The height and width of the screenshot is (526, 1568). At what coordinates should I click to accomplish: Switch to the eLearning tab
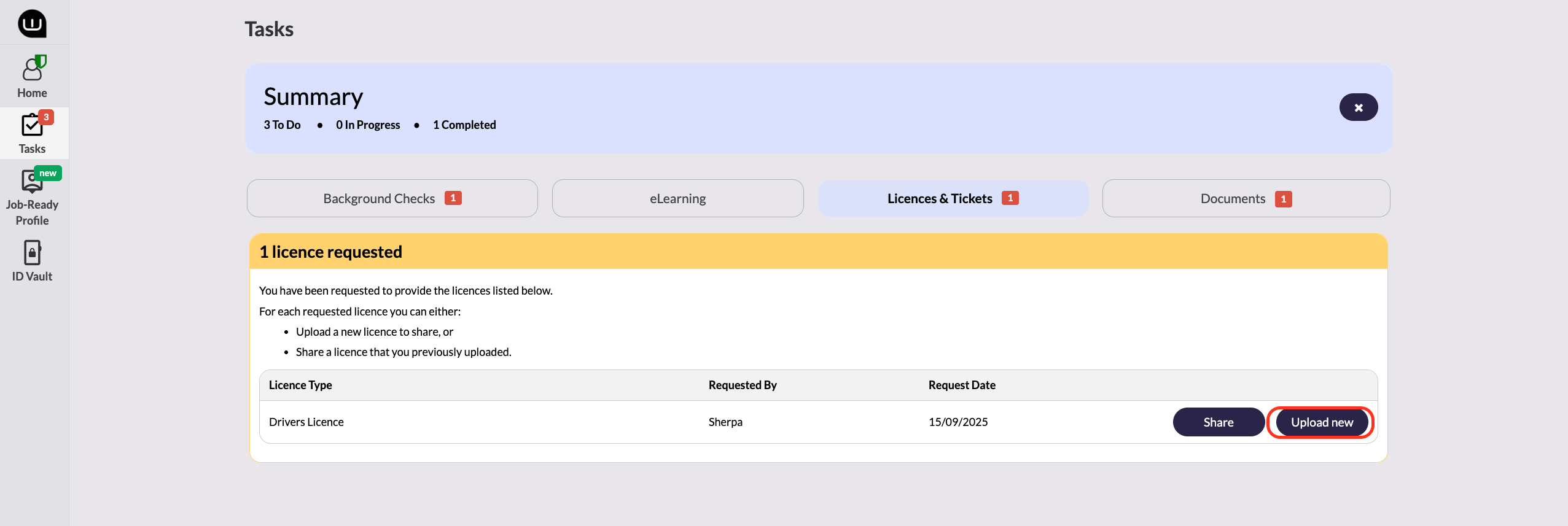click(x=677, y=198)
